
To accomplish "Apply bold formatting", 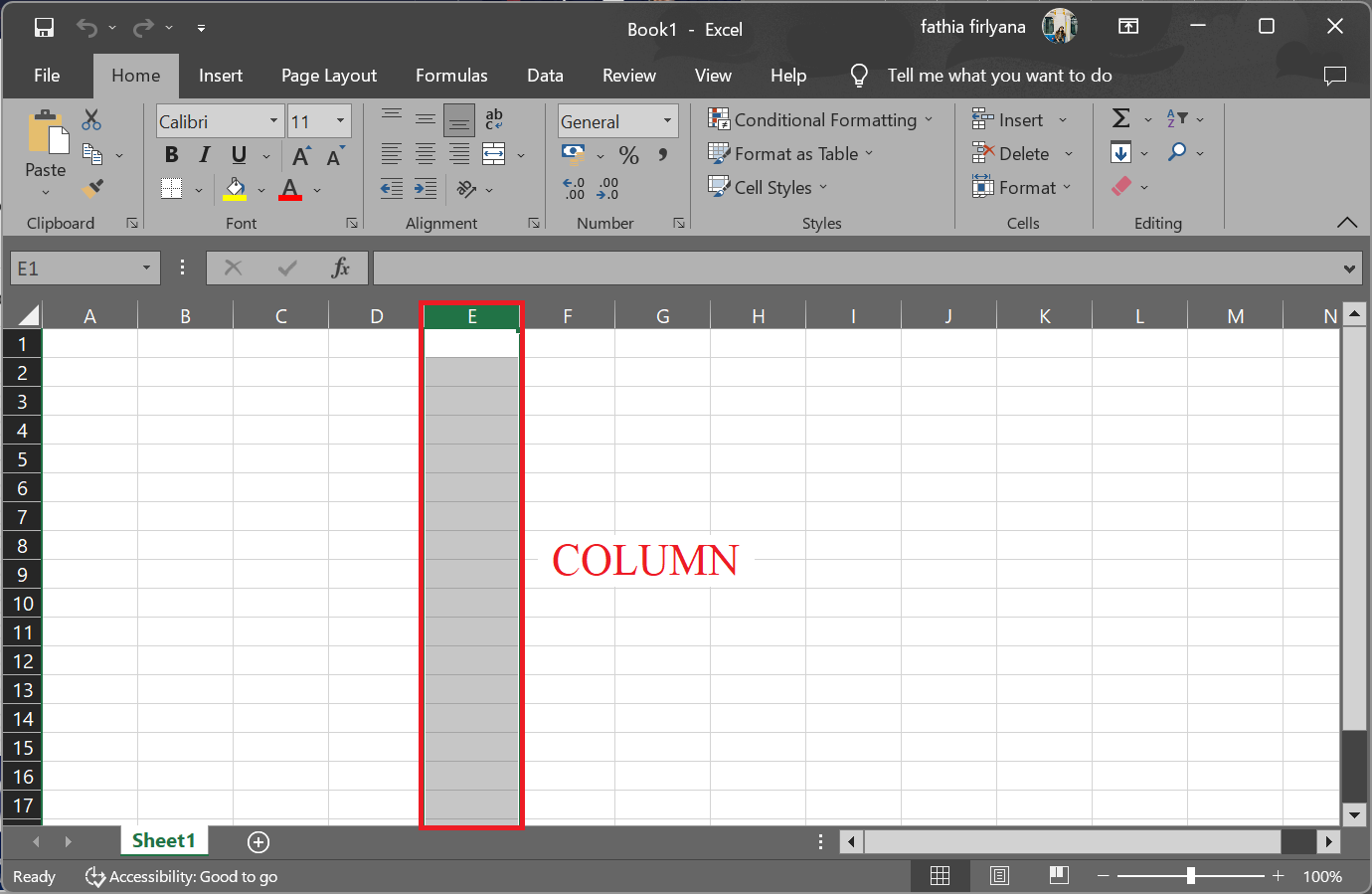I will click(x=171, y=155).
